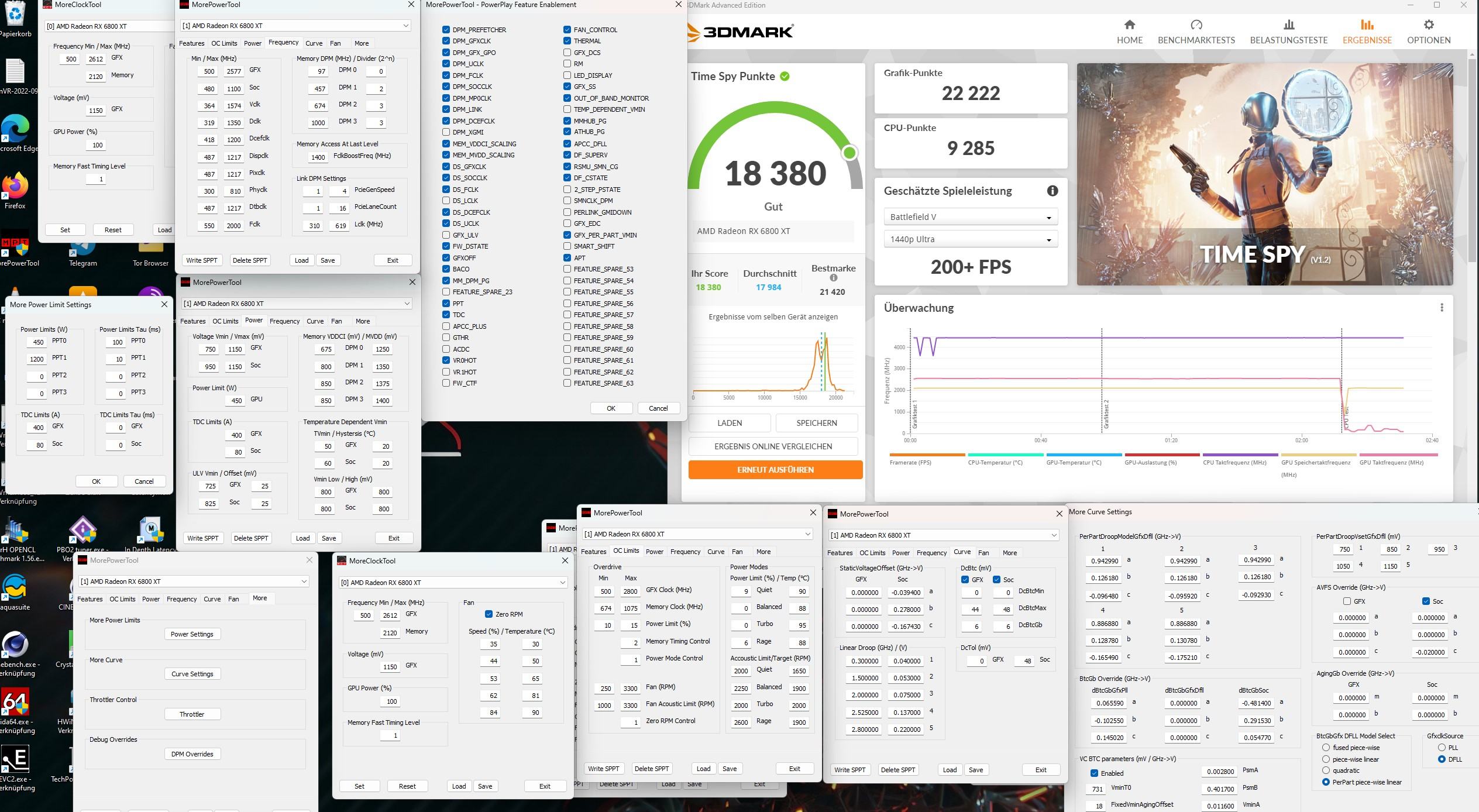Open the GPU selector in Power MorePowerTool window
Viewport: 1479px width, 812px height.
297,304
